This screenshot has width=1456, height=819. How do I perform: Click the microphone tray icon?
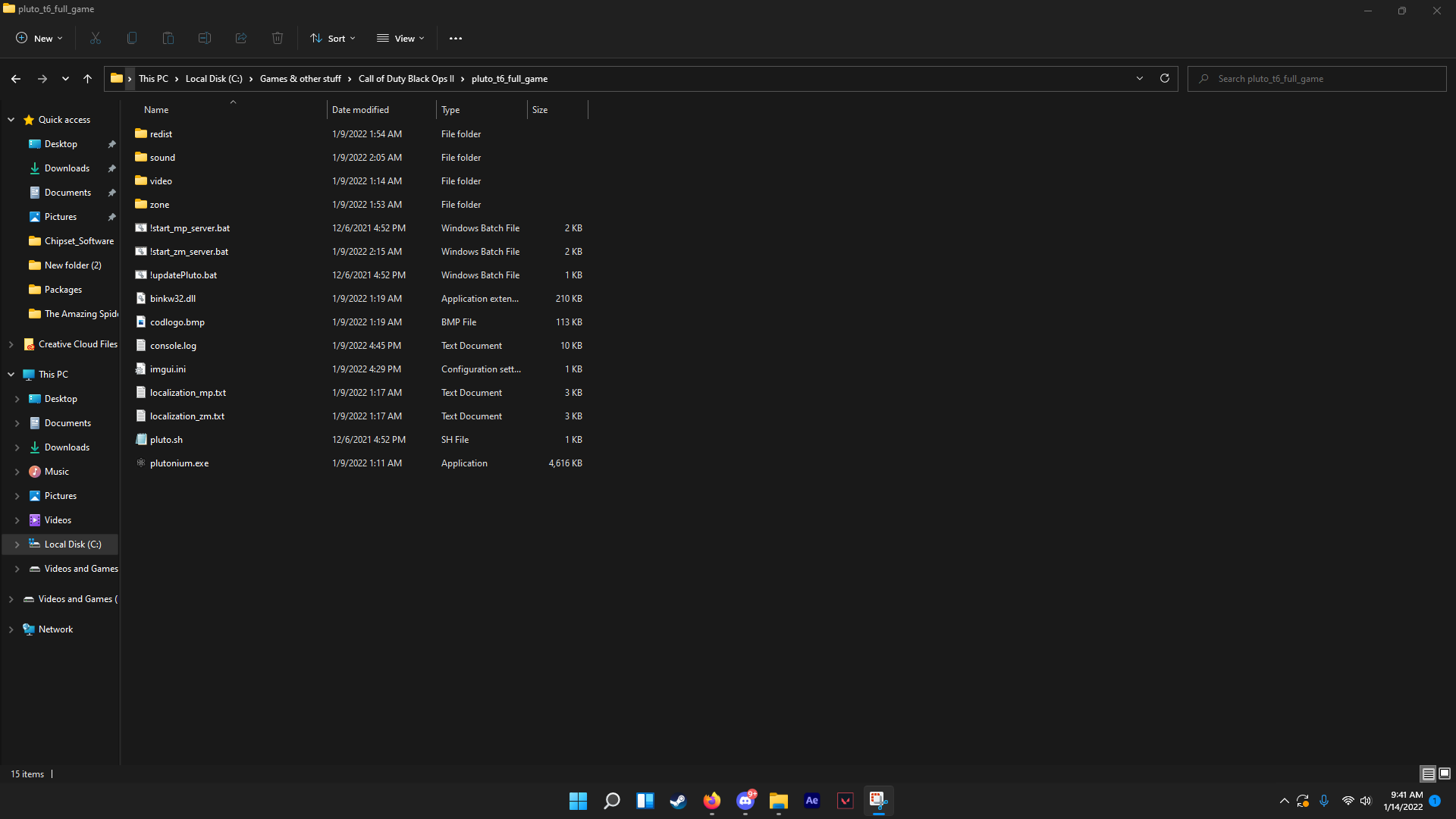[x=1324, y=801]
